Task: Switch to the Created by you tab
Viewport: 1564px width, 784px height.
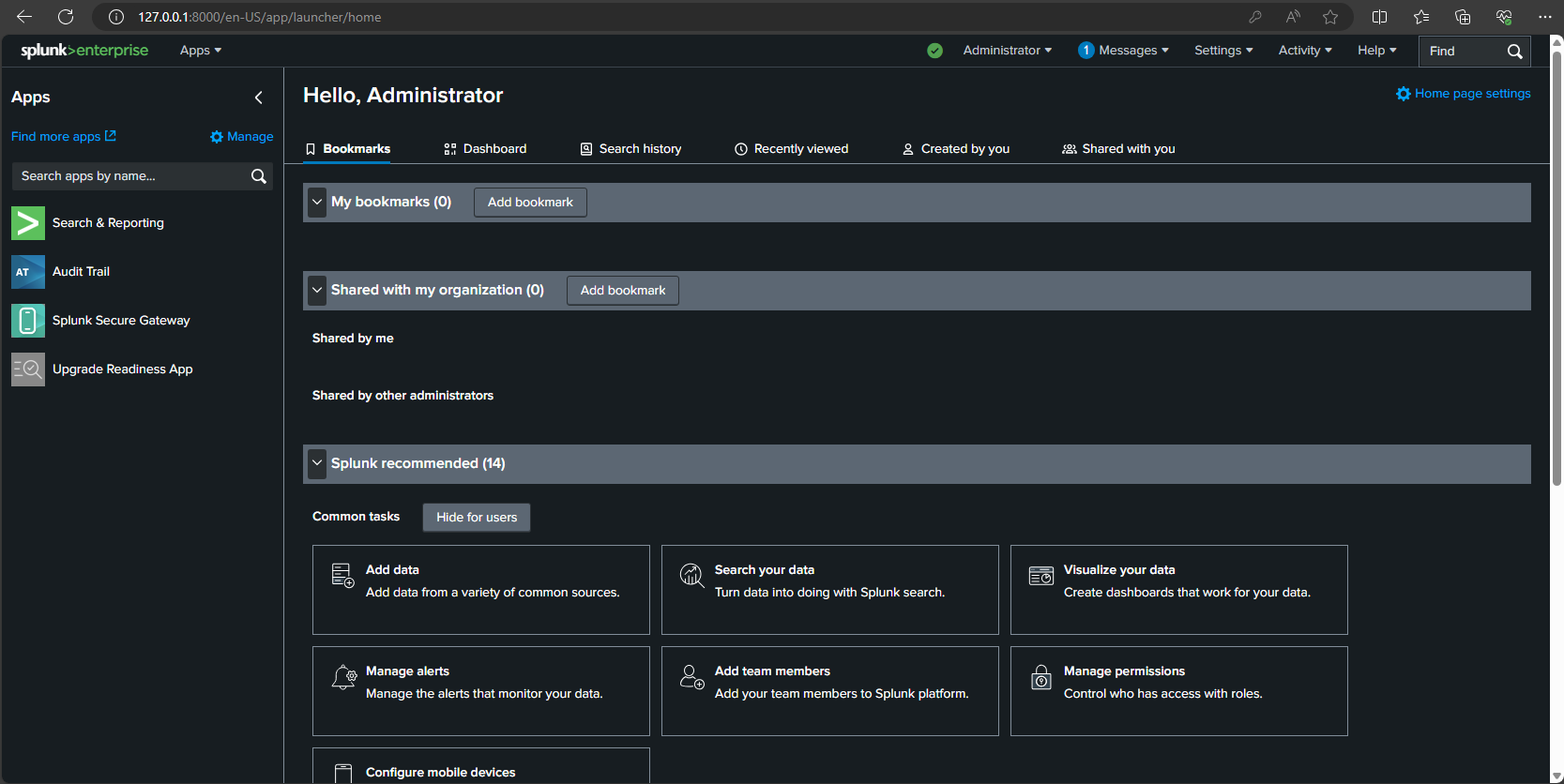Action: coord(956,149)
